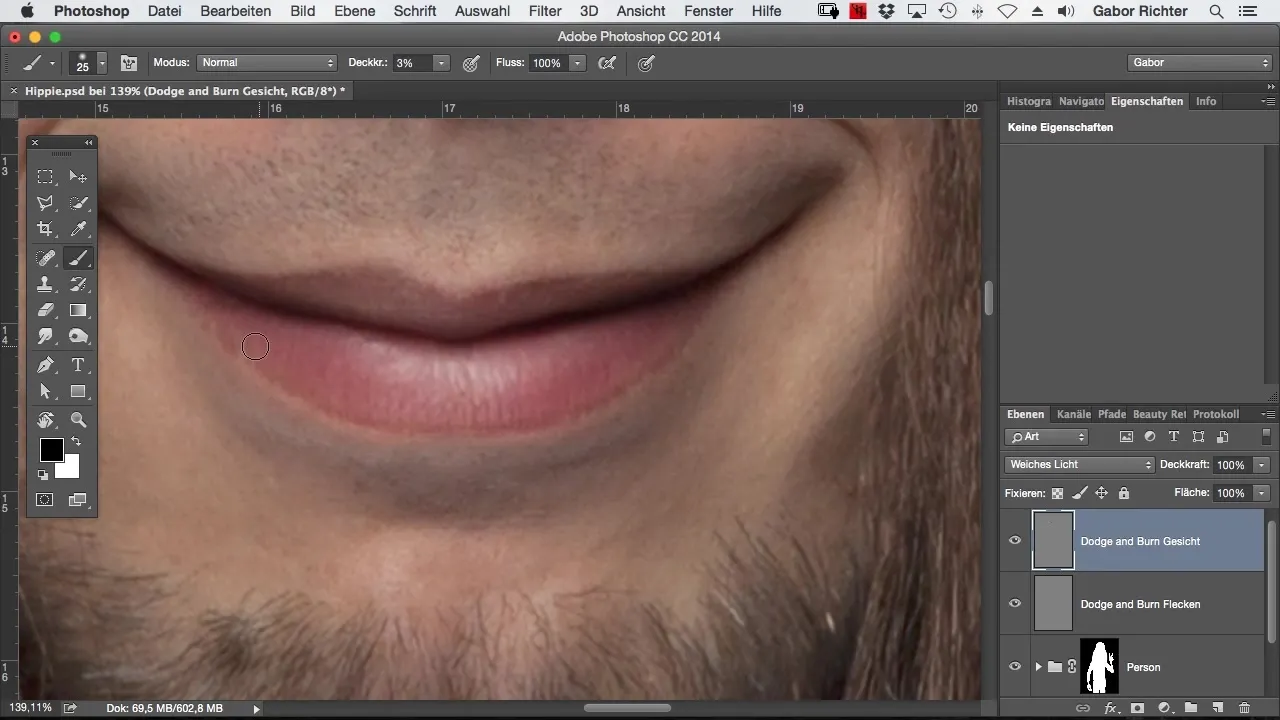Select the Gradient tool
The width and height of the screenshot is (1280, 720).
coord(78,310)
